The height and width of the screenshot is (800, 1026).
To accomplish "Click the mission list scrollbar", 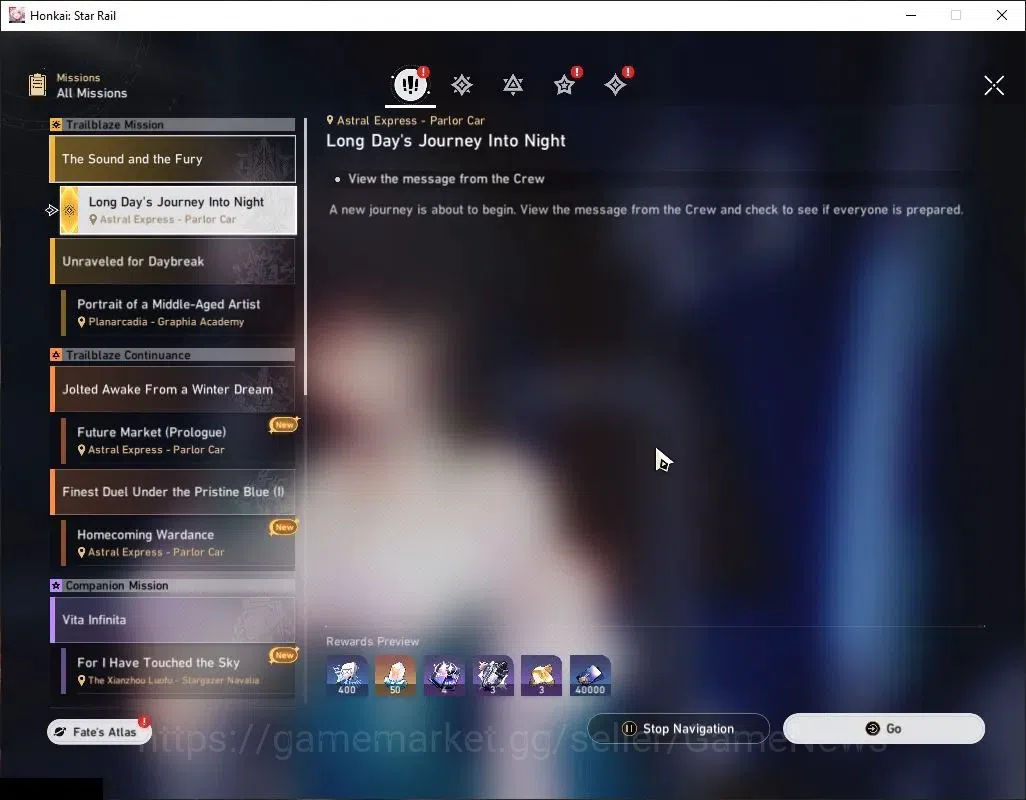I will (x=305, y=255).
